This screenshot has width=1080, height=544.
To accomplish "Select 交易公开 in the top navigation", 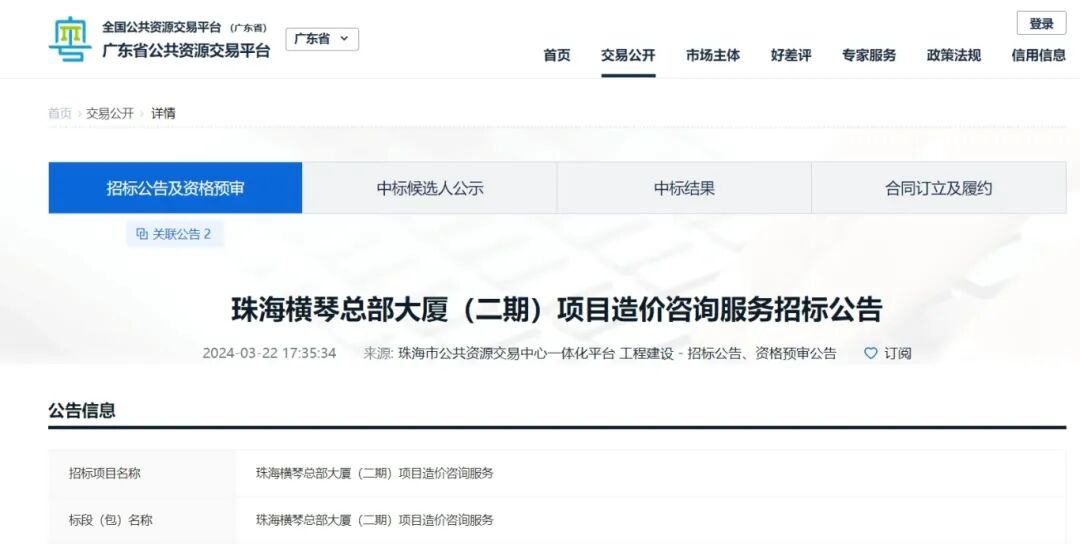I will click(x=627, y=55).
